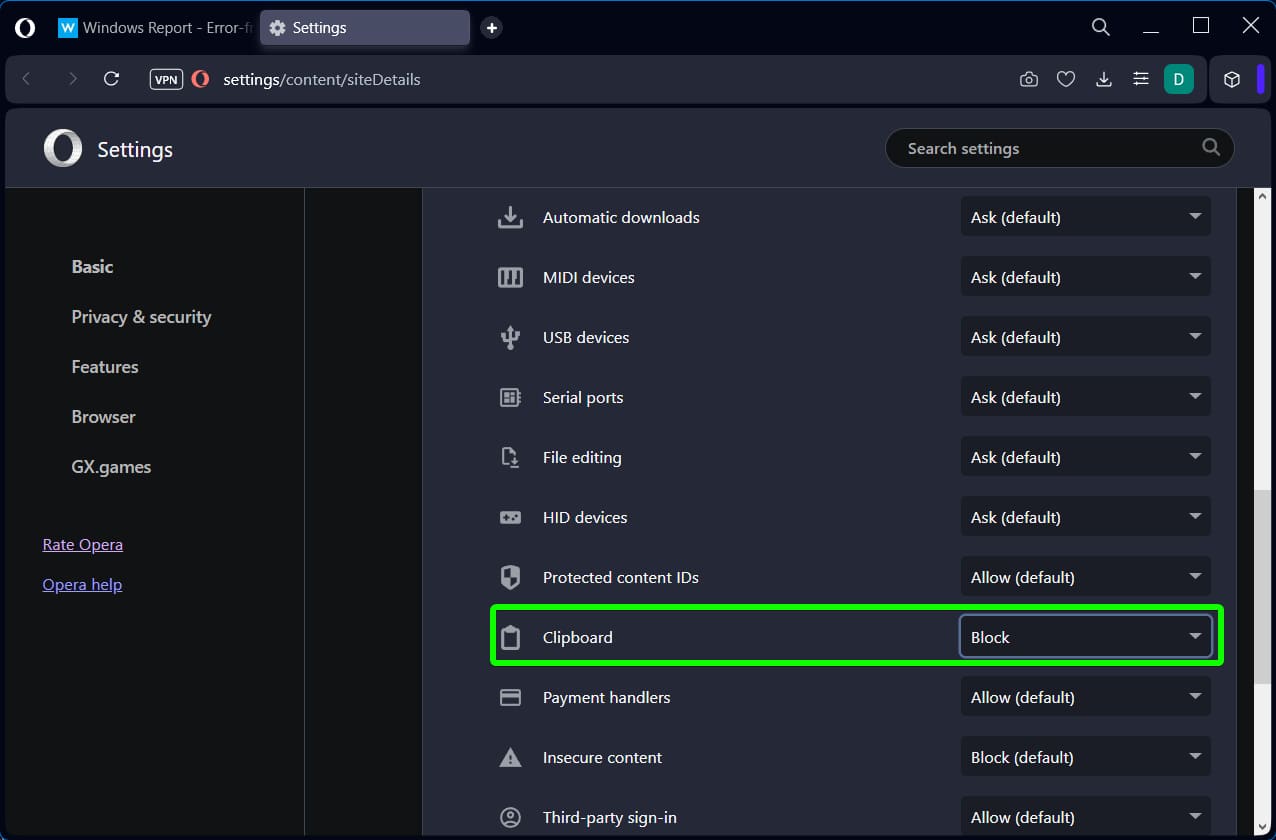Open tab search magnifier in title bar

(x=1101, y=27)
